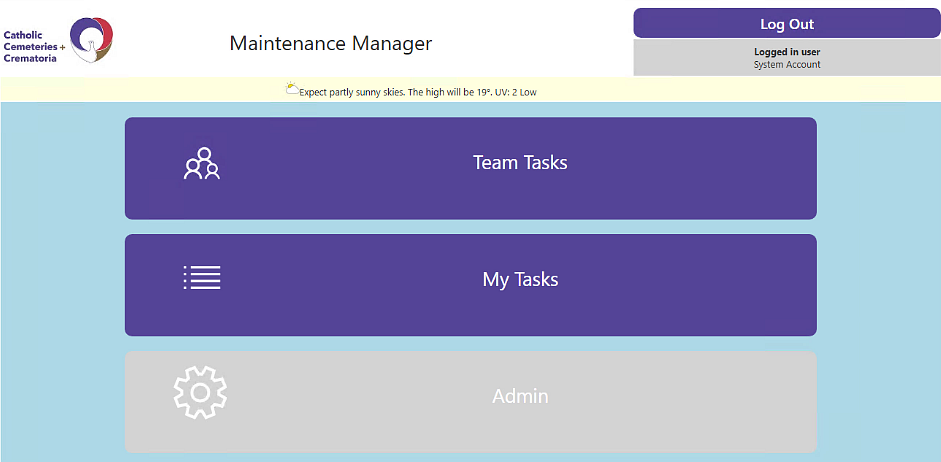This screenshot has height=462, width=941.
Task: Click the Catholic Cemeteries logo emblem
Action: point(91,40)
